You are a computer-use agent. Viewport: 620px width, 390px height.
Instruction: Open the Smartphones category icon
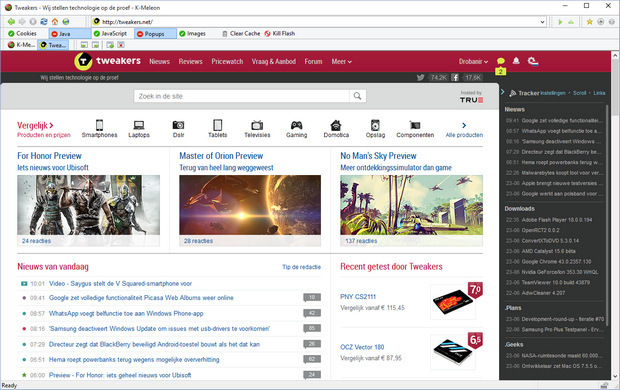click(99, 125)
